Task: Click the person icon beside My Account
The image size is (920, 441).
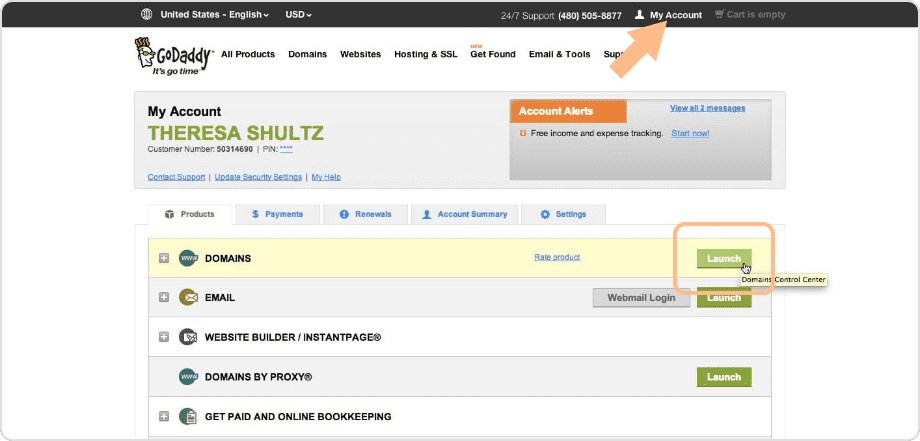Action: pos(640,15)
